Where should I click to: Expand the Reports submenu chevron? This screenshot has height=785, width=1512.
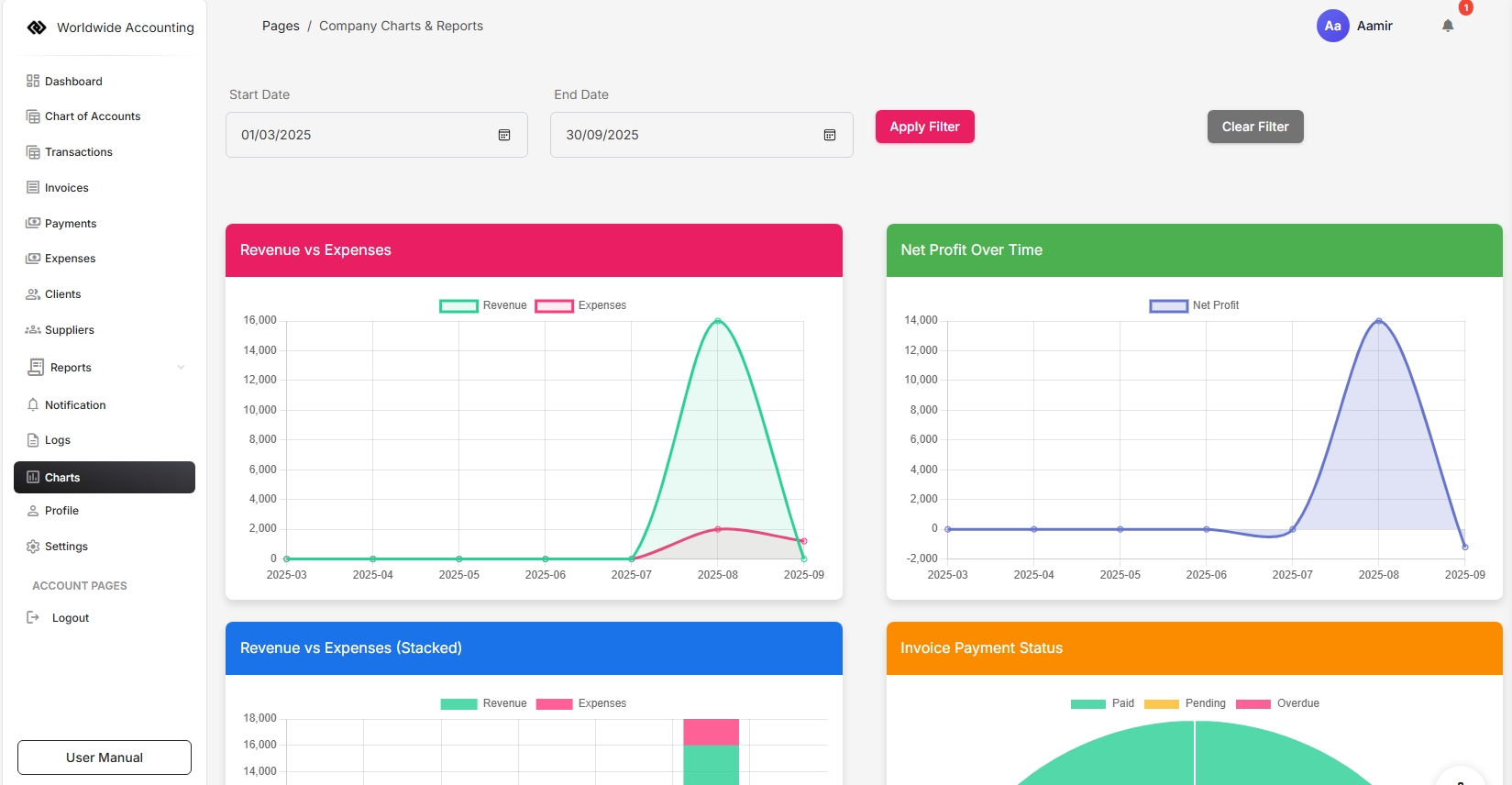click(181, 368)
